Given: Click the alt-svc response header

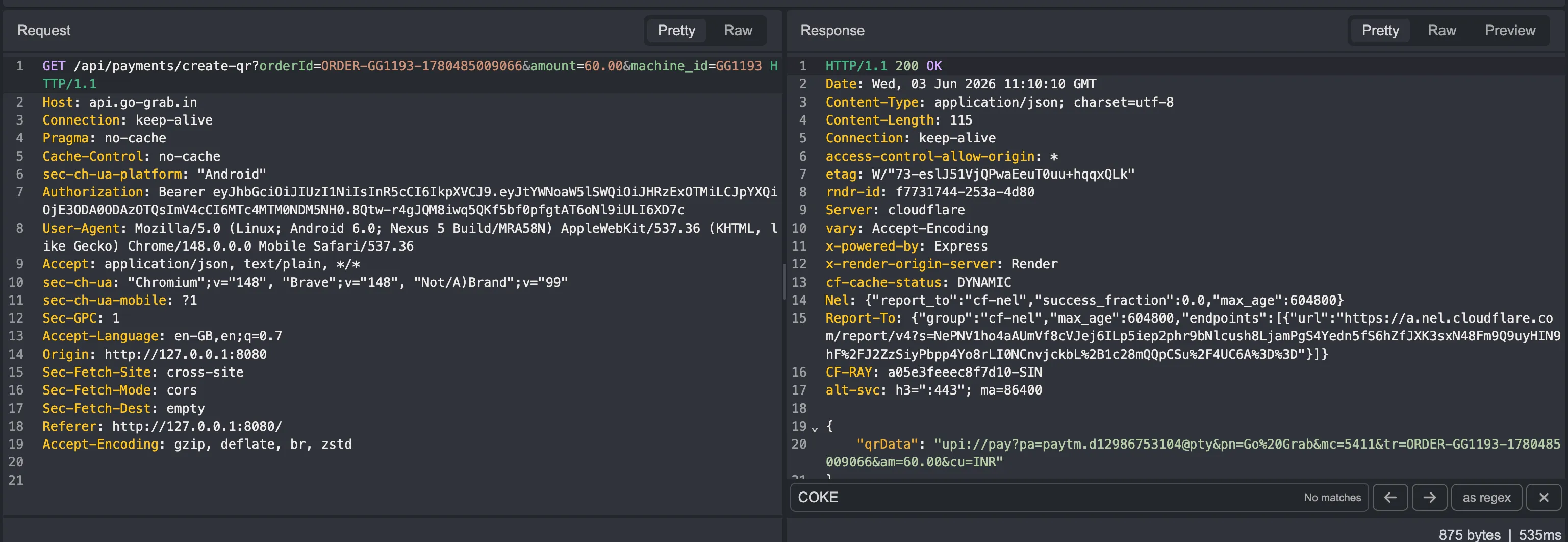Looking at the screenshot, I should (934, 390).
